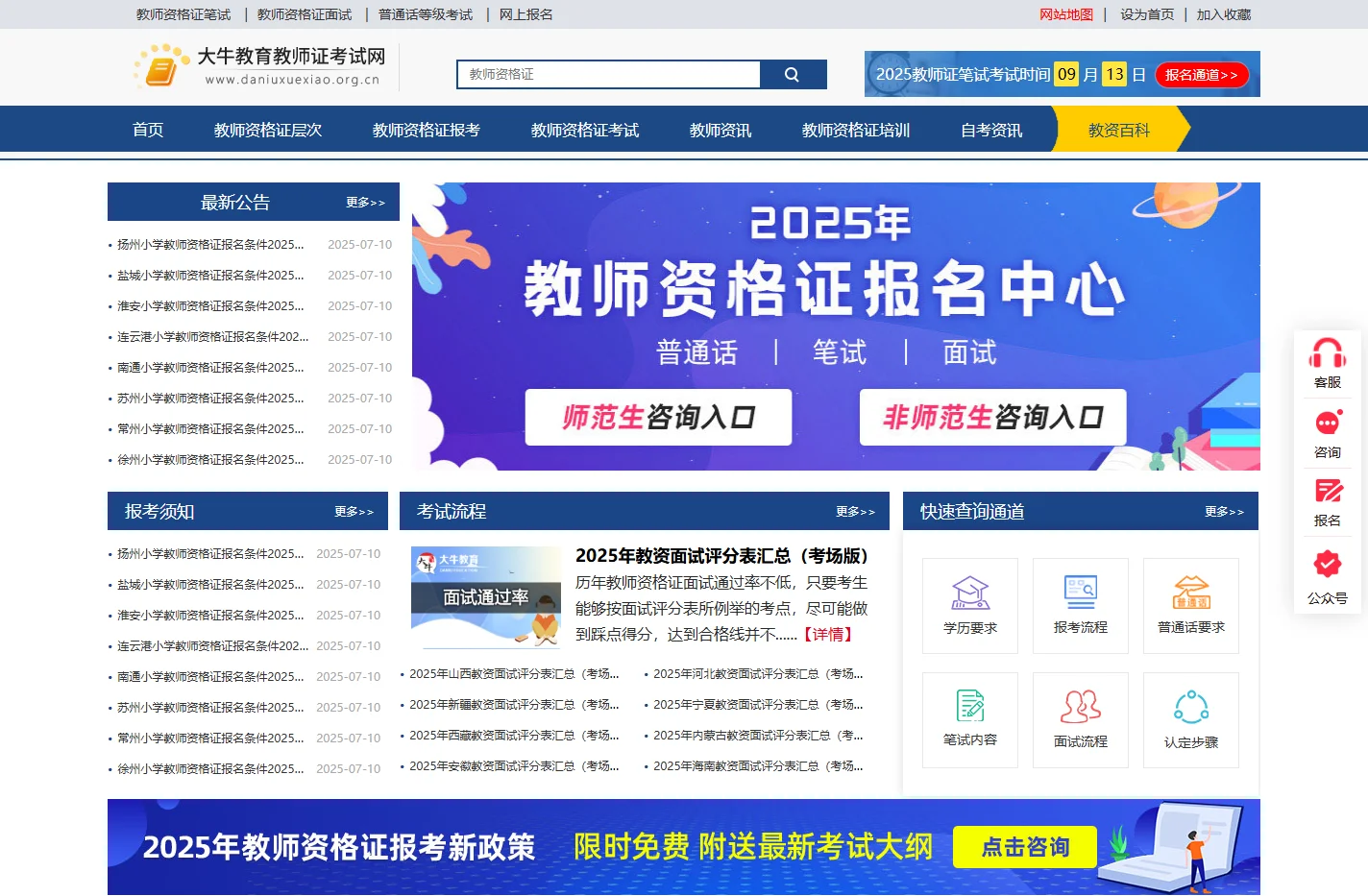This screenshot has width=1368, height=896.
Task: Click 师范生咨询入口 banner button
Action: 659,417
